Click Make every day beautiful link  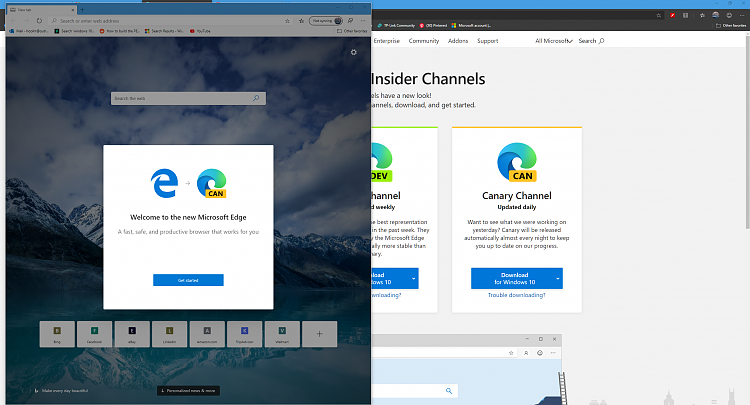(65, 391)
